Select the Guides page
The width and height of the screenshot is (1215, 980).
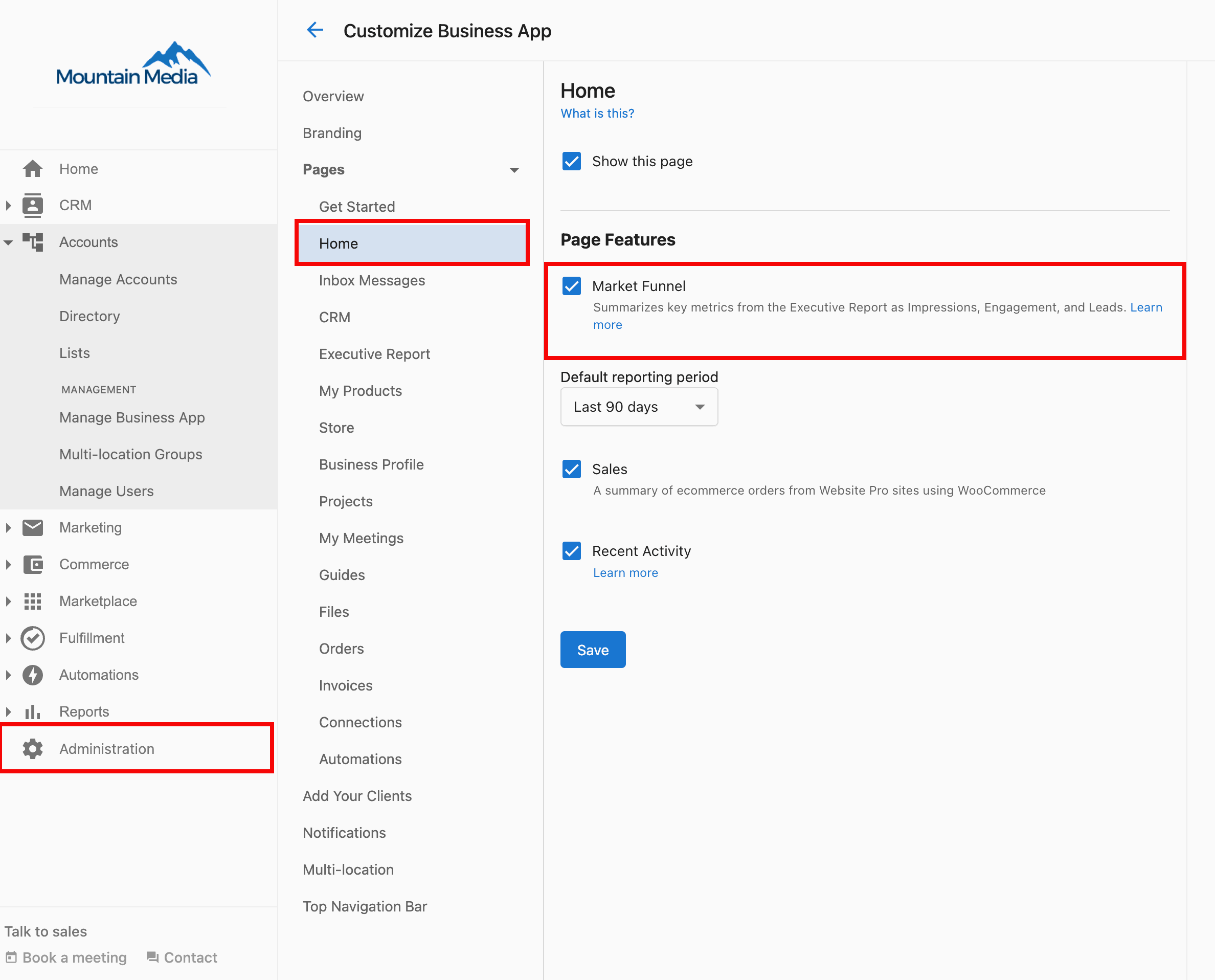(x=342, y=575)
